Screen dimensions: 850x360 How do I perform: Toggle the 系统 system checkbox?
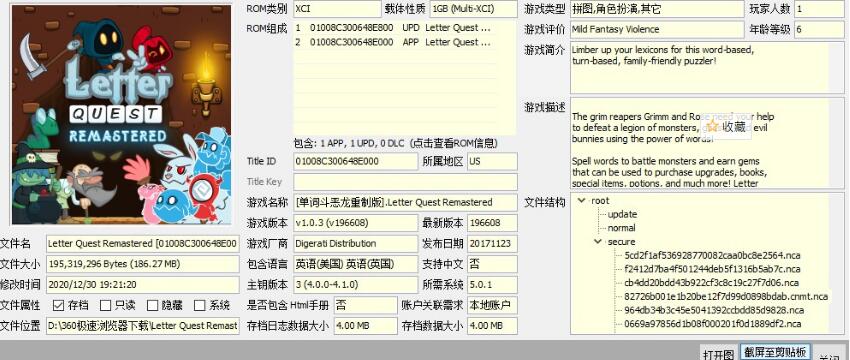point(199,305)
